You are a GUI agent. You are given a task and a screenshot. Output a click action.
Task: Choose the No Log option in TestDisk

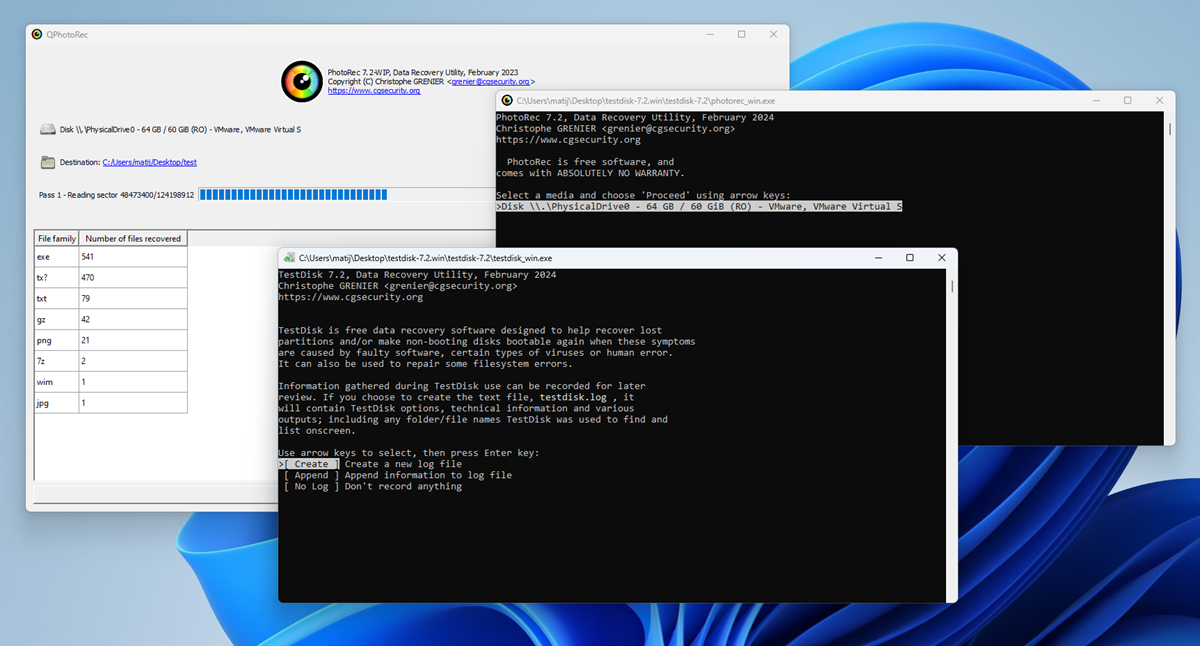pyautogui.click(x=311, y=487)
